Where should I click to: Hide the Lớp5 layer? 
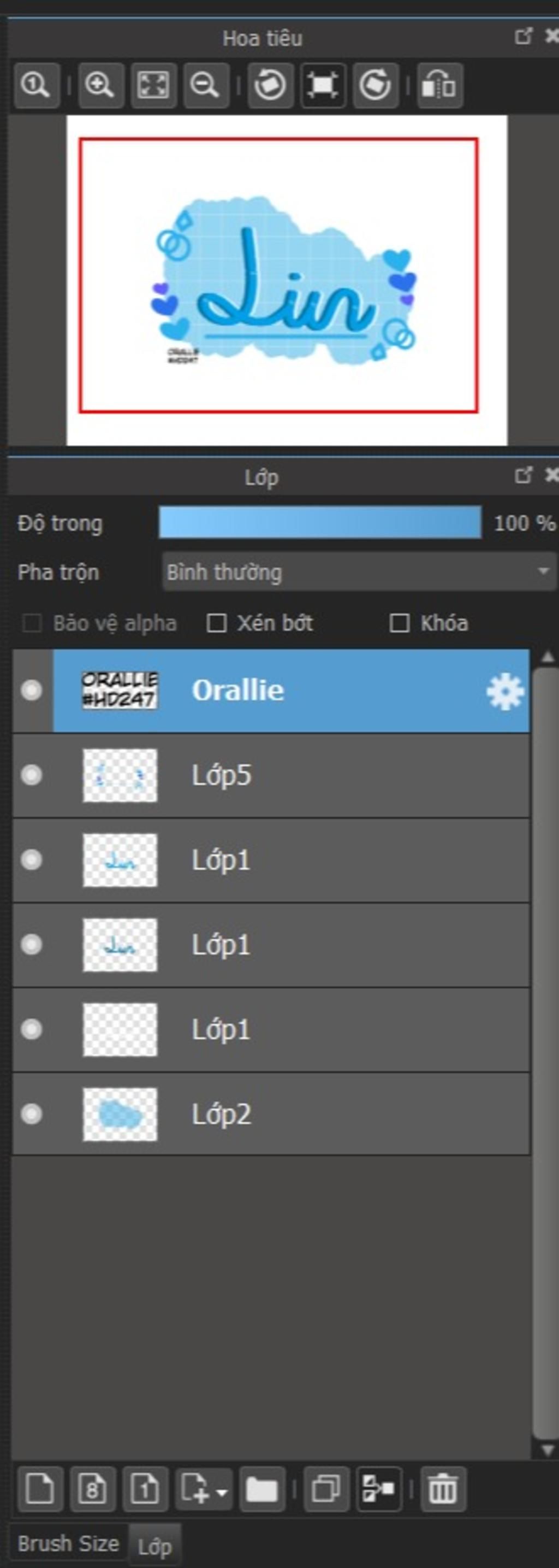coord(31,775)
